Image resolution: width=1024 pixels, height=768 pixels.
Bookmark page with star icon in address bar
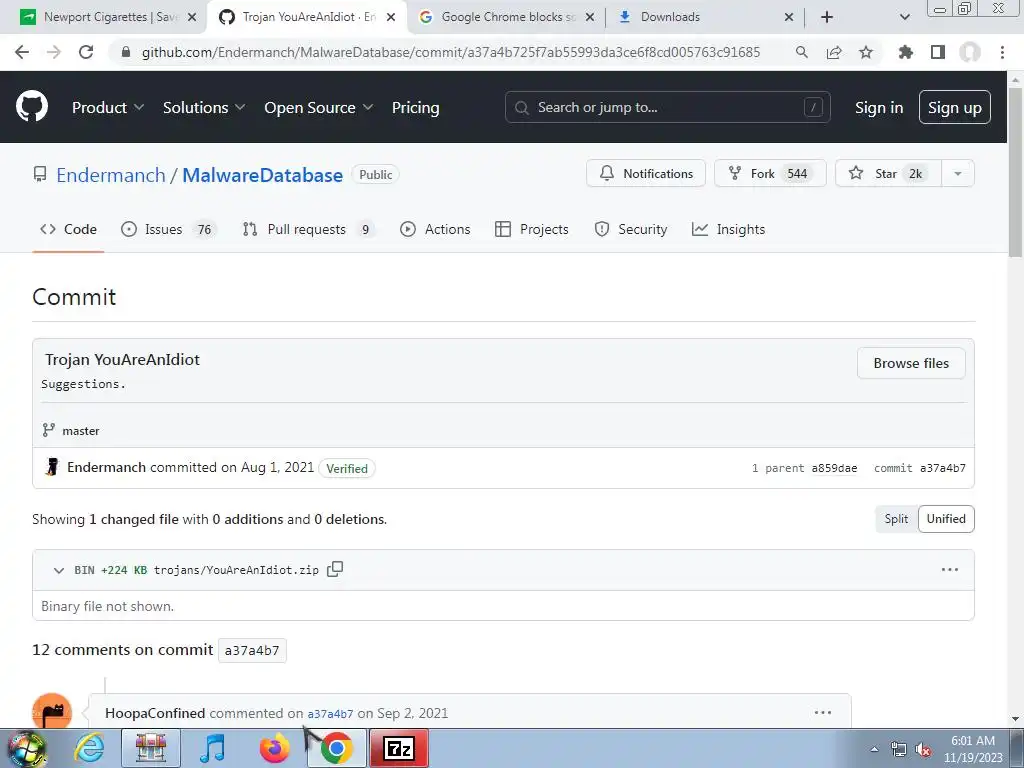click(x=866, y=52)
